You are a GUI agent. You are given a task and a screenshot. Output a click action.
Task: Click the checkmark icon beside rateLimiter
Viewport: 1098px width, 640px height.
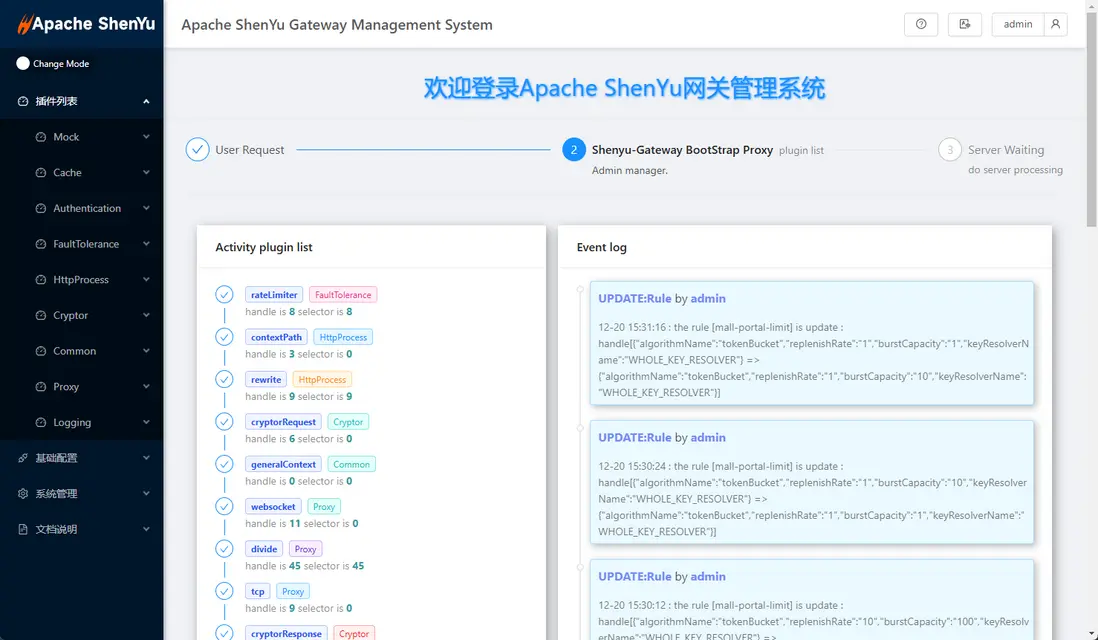click(224, 294)
